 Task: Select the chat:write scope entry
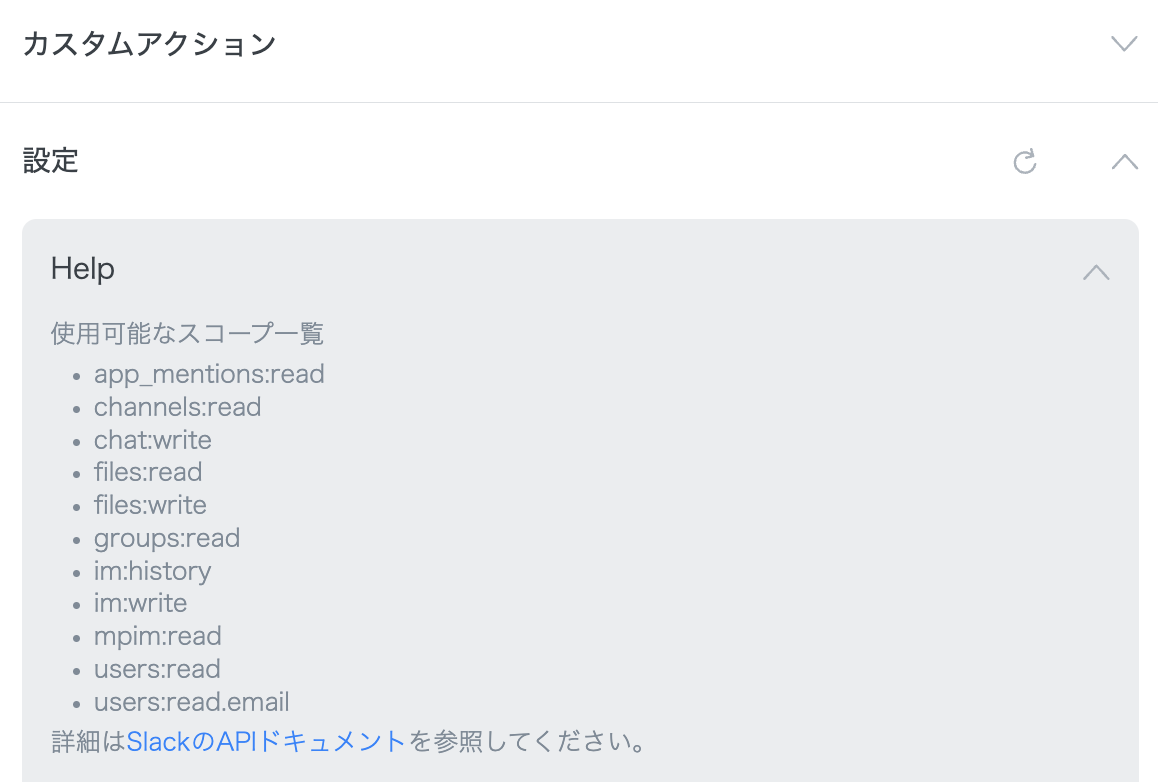152,440
